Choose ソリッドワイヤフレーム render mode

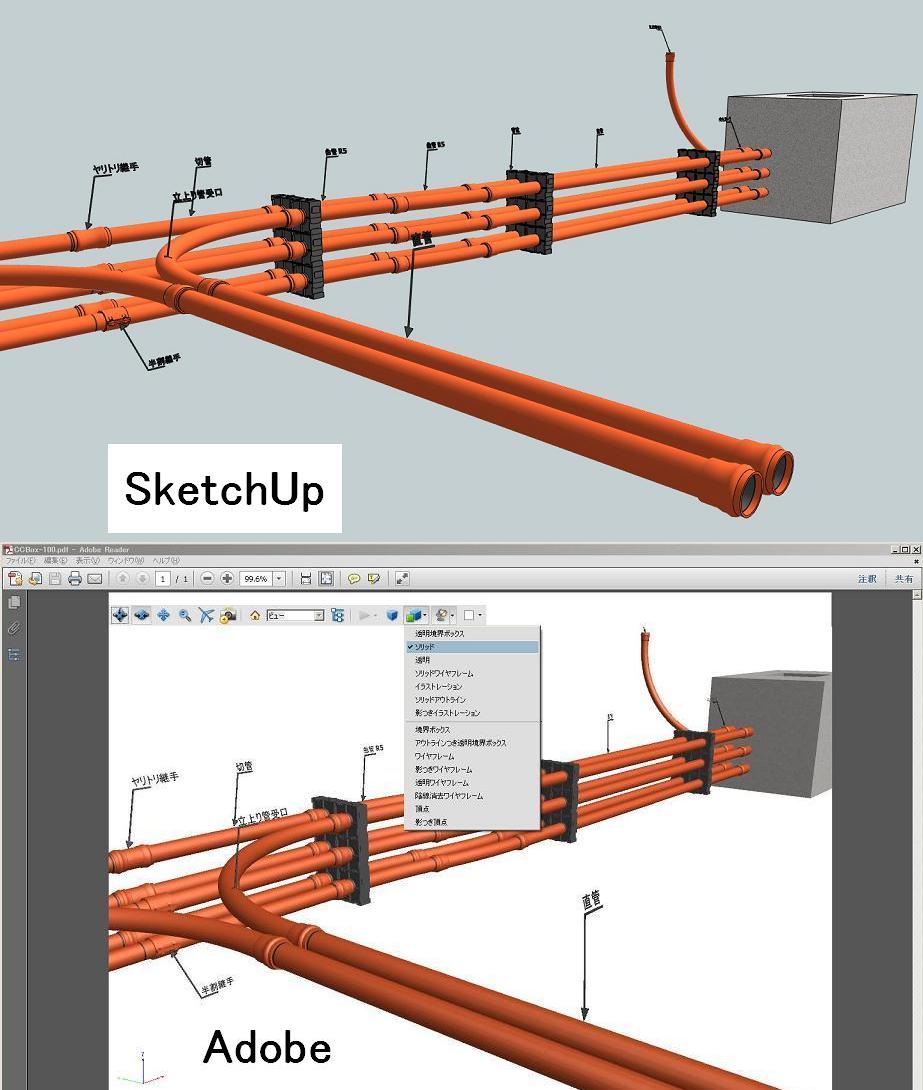471,674
